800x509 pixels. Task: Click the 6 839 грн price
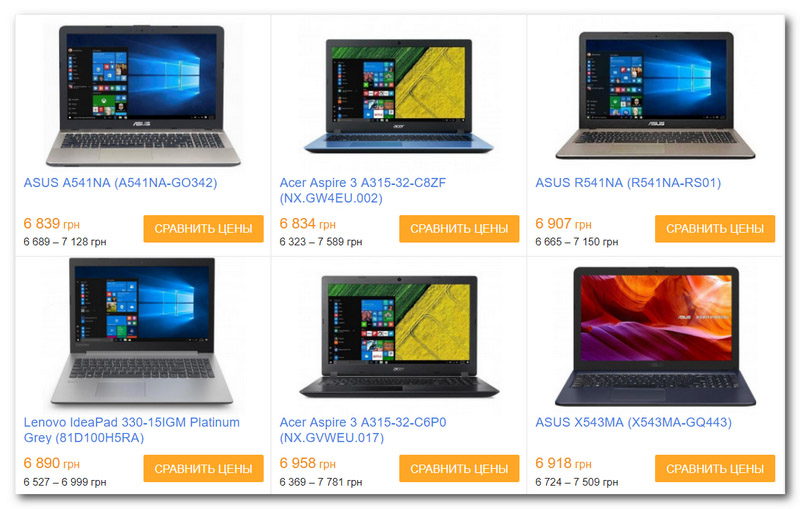pyautogui.click(x=52, y=223)
